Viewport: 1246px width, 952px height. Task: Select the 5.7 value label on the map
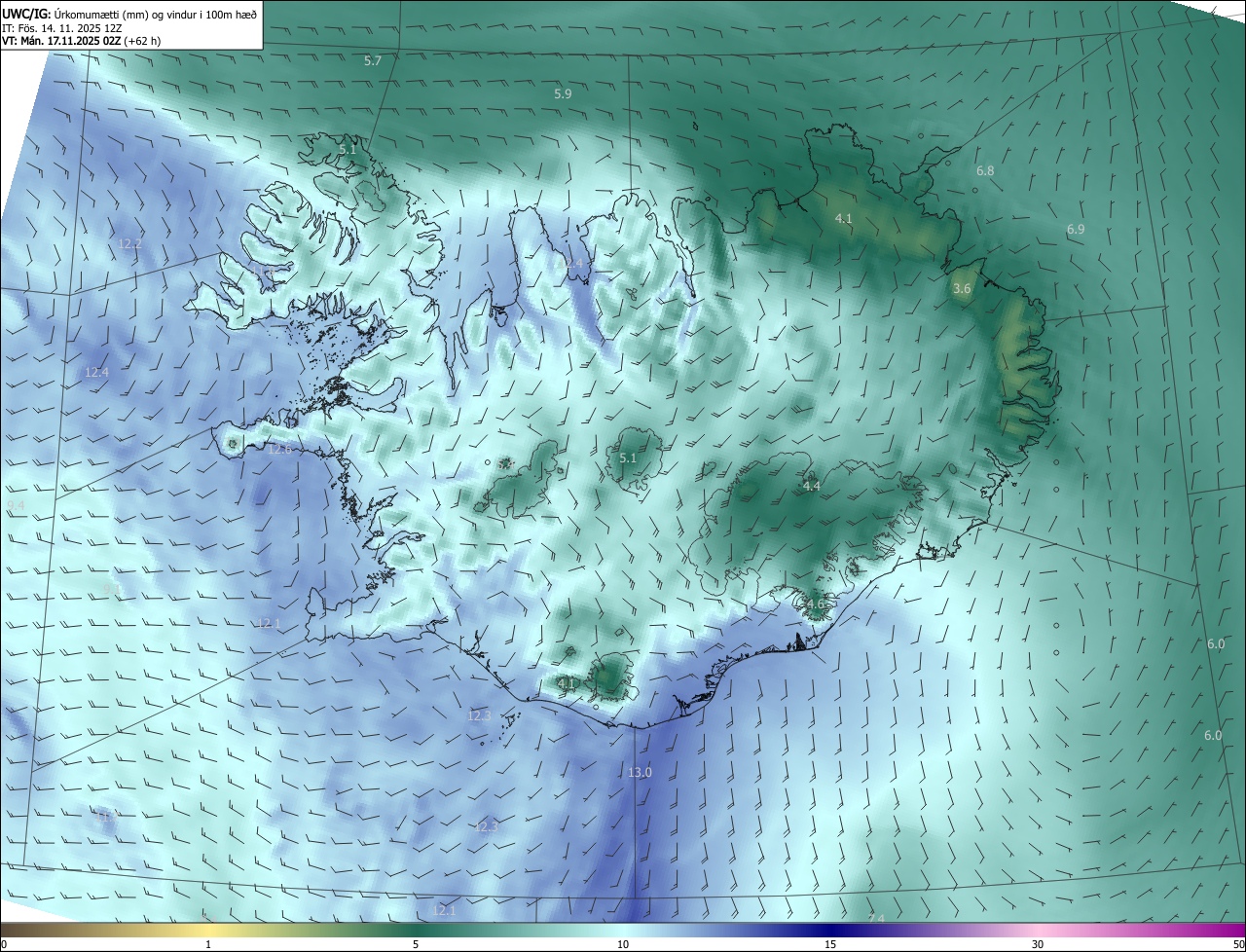(373, 61)
